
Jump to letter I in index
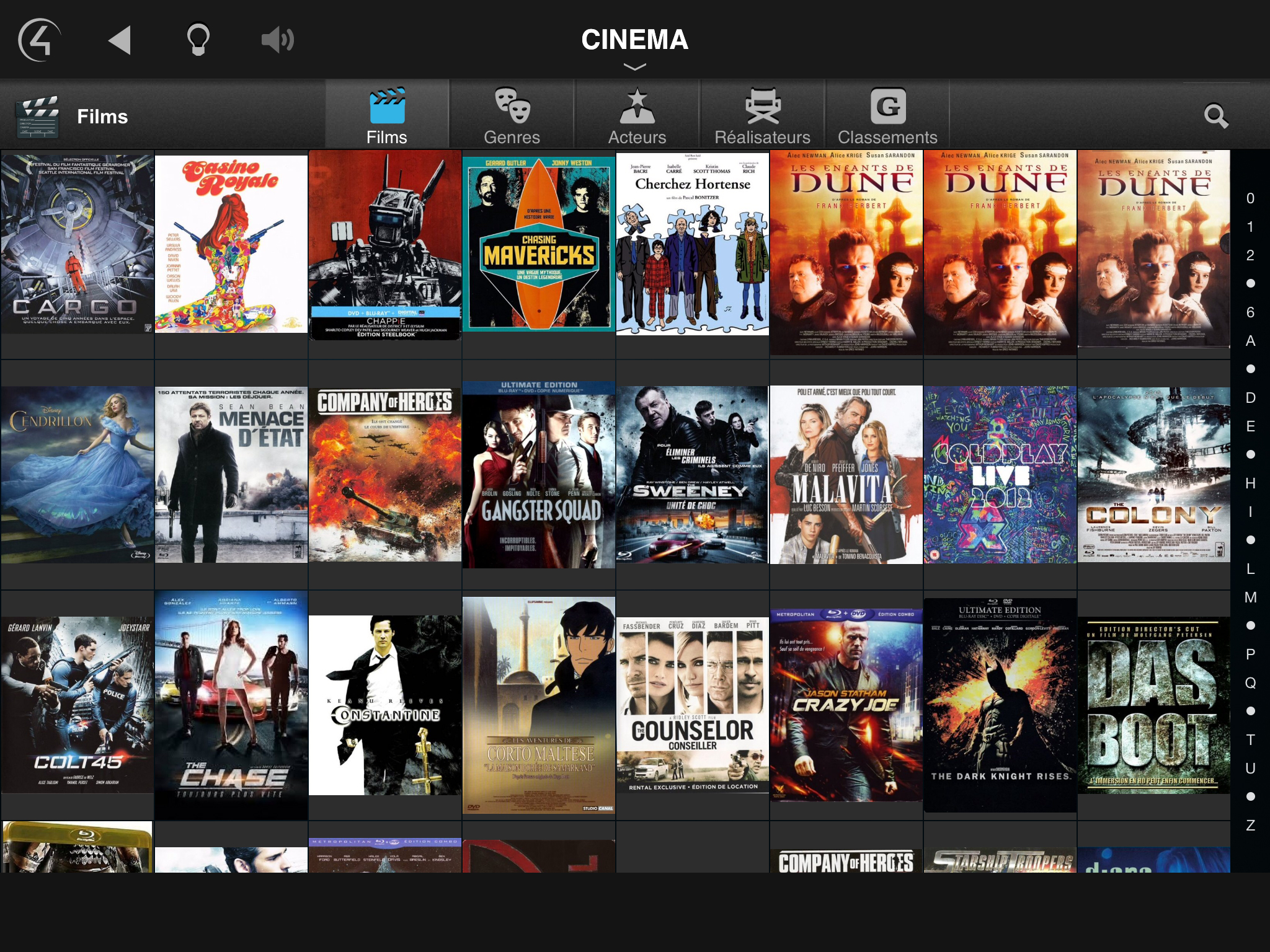tap(1250, 512)
